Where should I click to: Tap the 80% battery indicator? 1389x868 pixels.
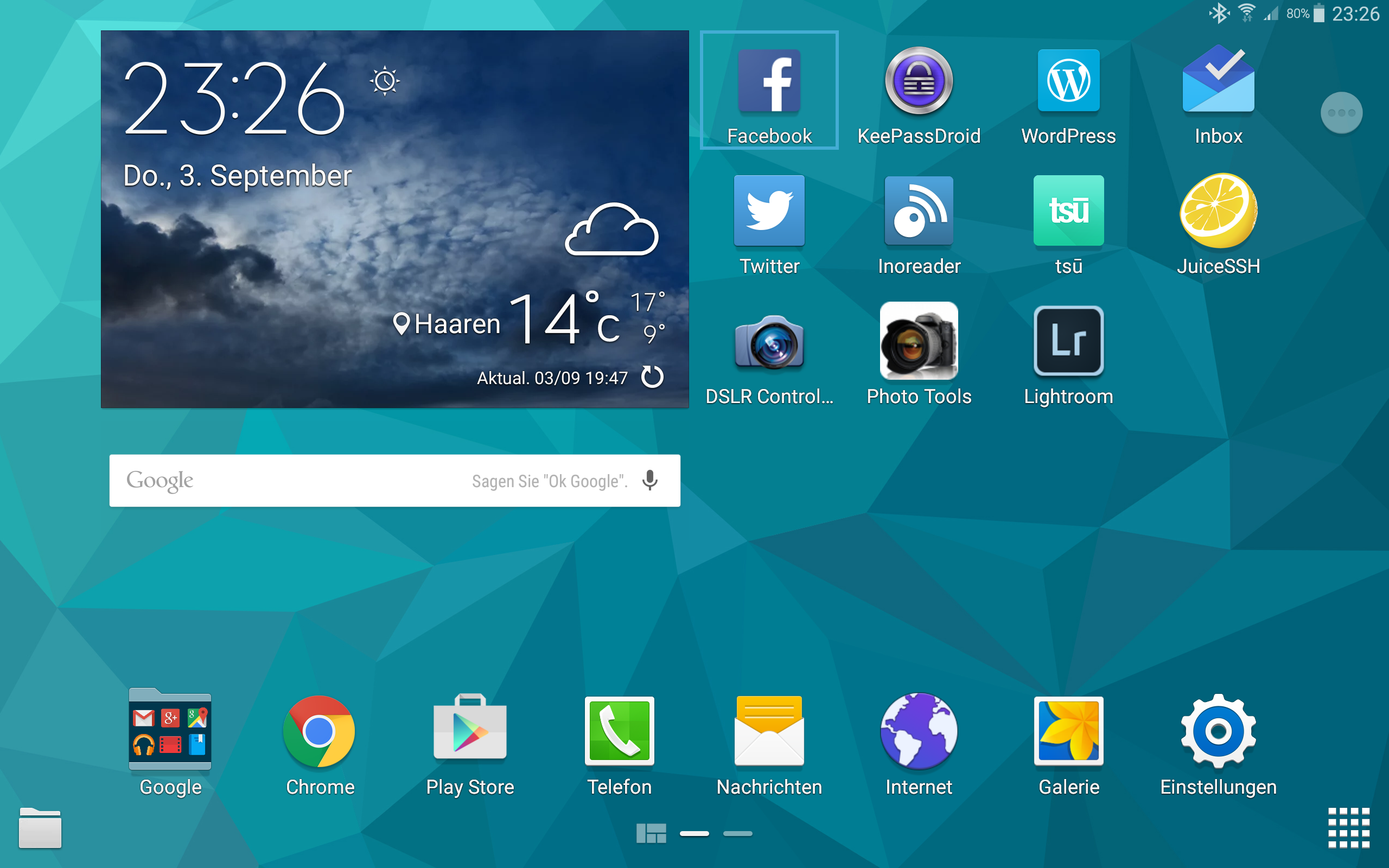pyautogui.click(x=1305, y=13)
